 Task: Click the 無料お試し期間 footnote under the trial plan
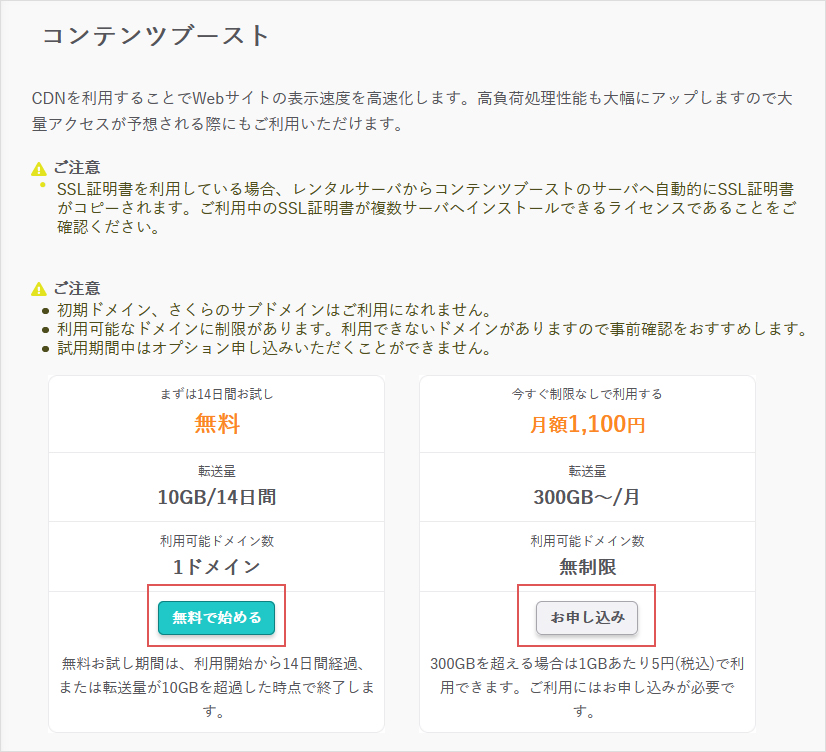point(216,688)
